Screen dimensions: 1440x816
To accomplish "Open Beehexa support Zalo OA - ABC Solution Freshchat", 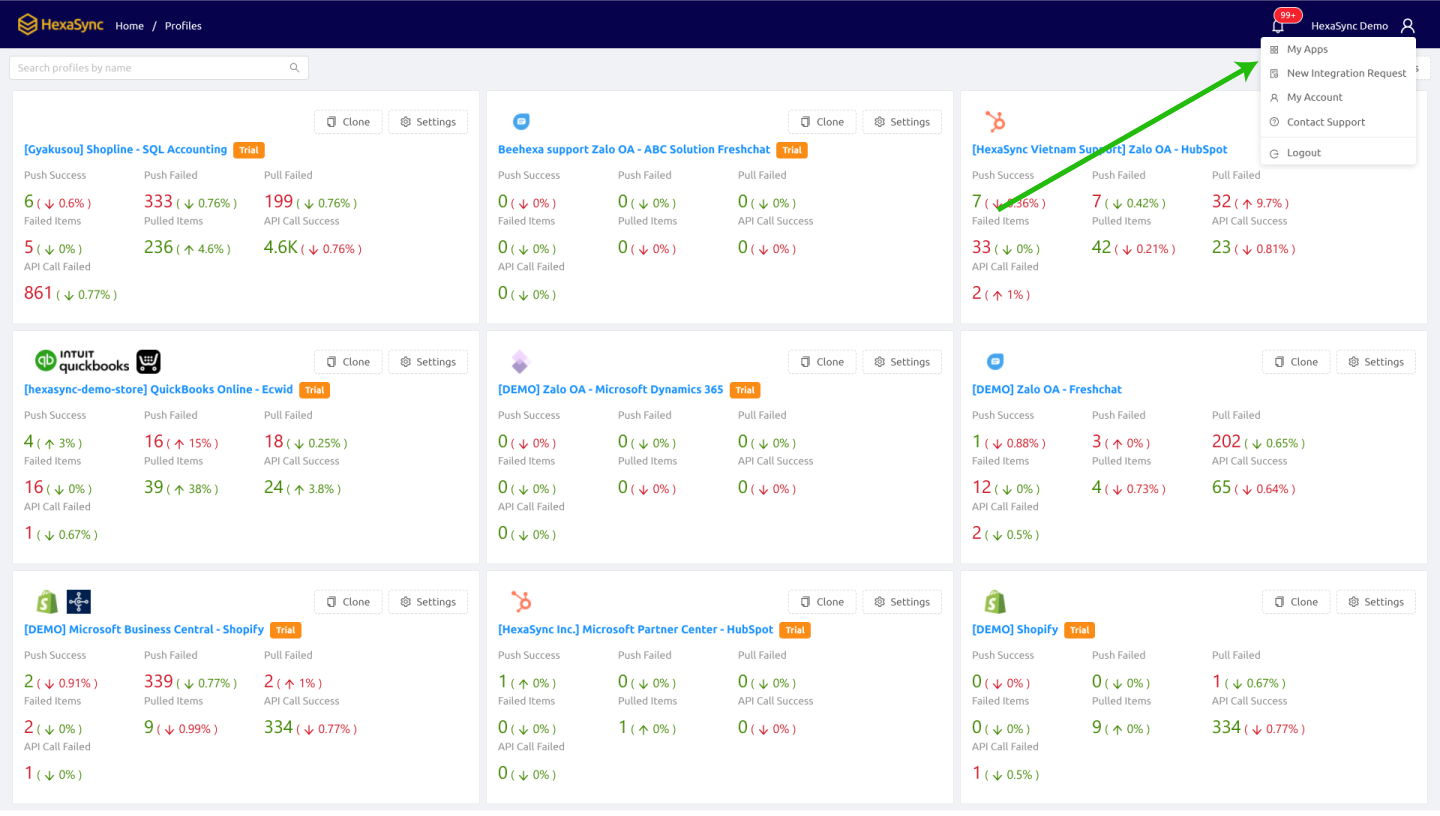I will 634,150.
